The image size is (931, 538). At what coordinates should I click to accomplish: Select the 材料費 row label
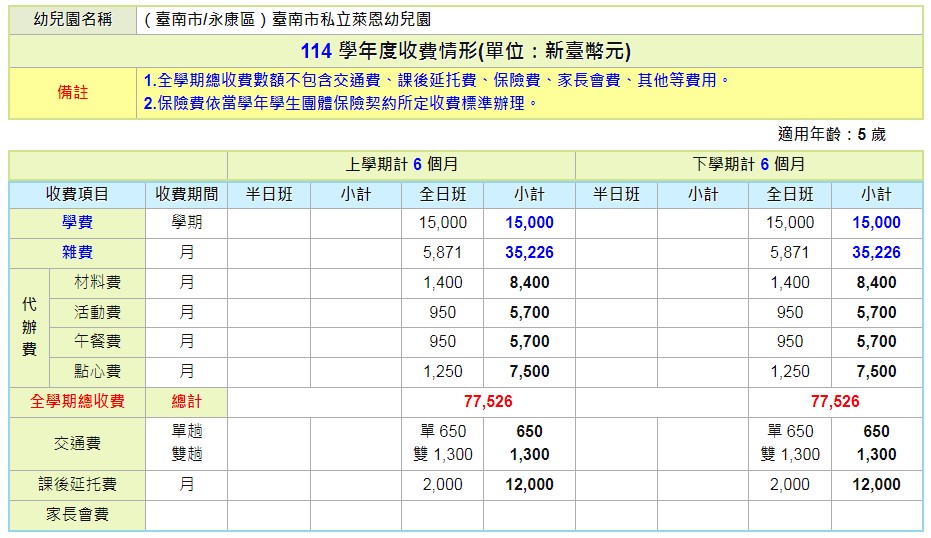coord(97,283)
